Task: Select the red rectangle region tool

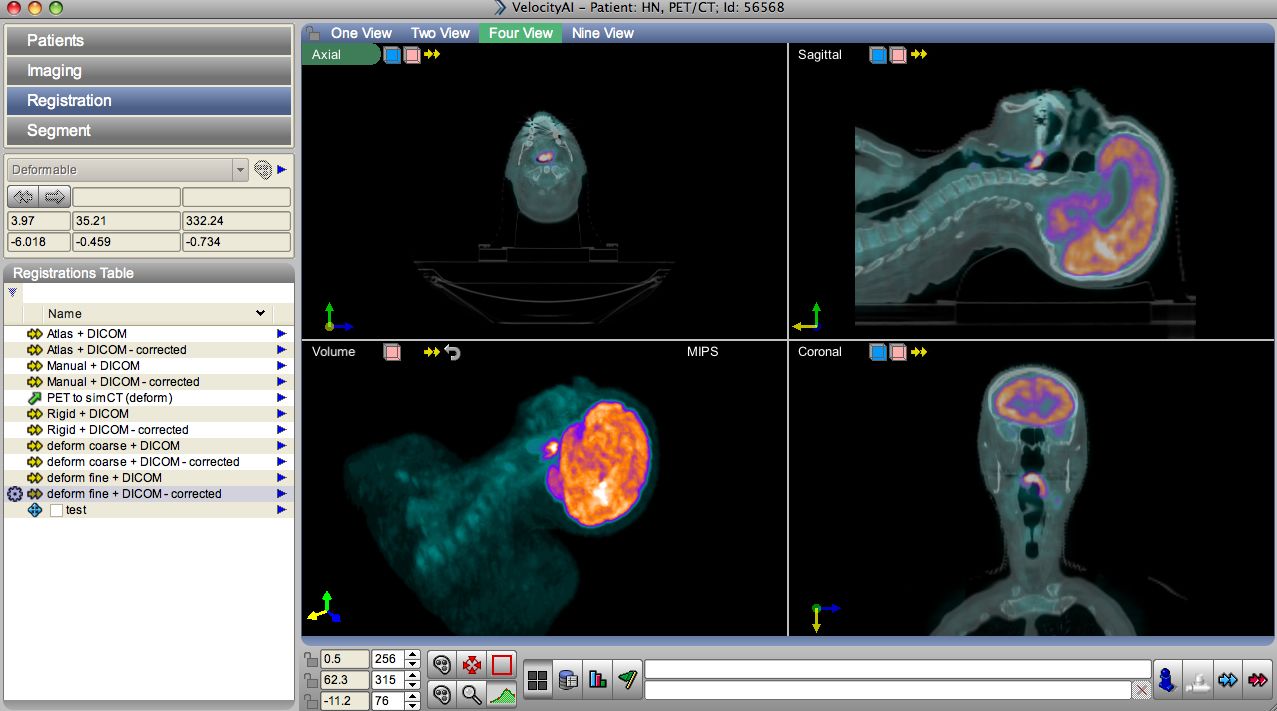Action: pos(502,664)
